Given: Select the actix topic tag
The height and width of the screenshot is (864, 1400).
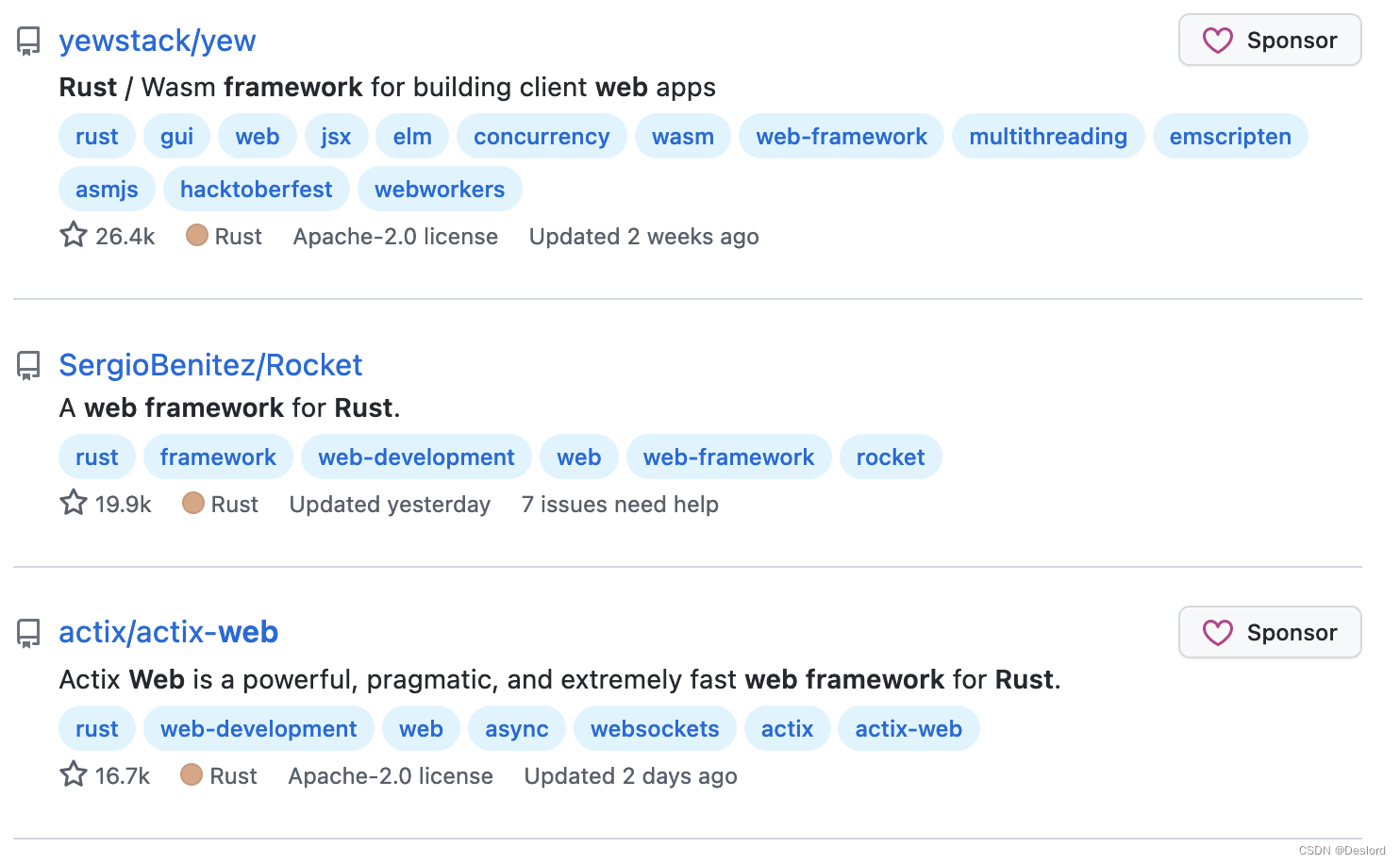Looking at the screenshot, I should click(787, 728).
